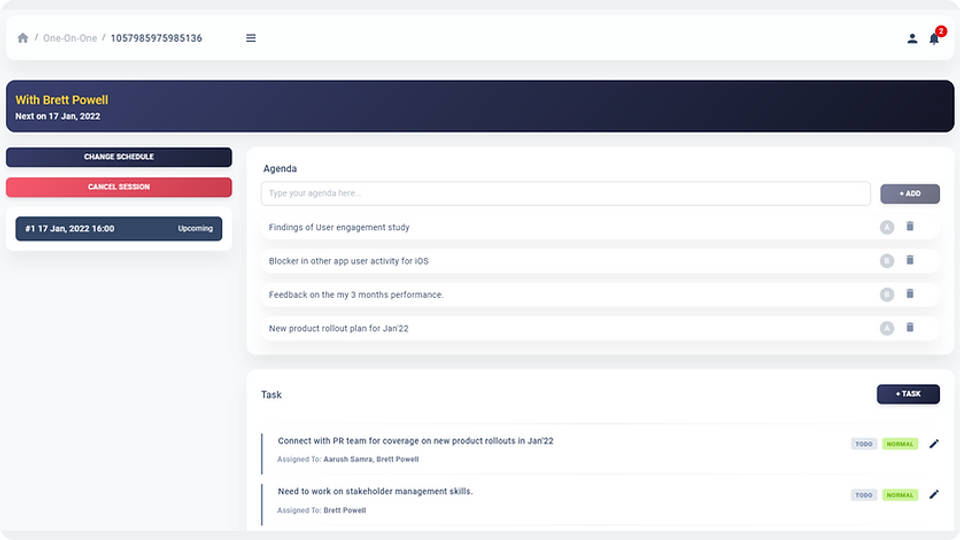Click avatar badge on 'New product rollout plan' row
The height and width of the screenshot is (540, 960).
[887, 328]
